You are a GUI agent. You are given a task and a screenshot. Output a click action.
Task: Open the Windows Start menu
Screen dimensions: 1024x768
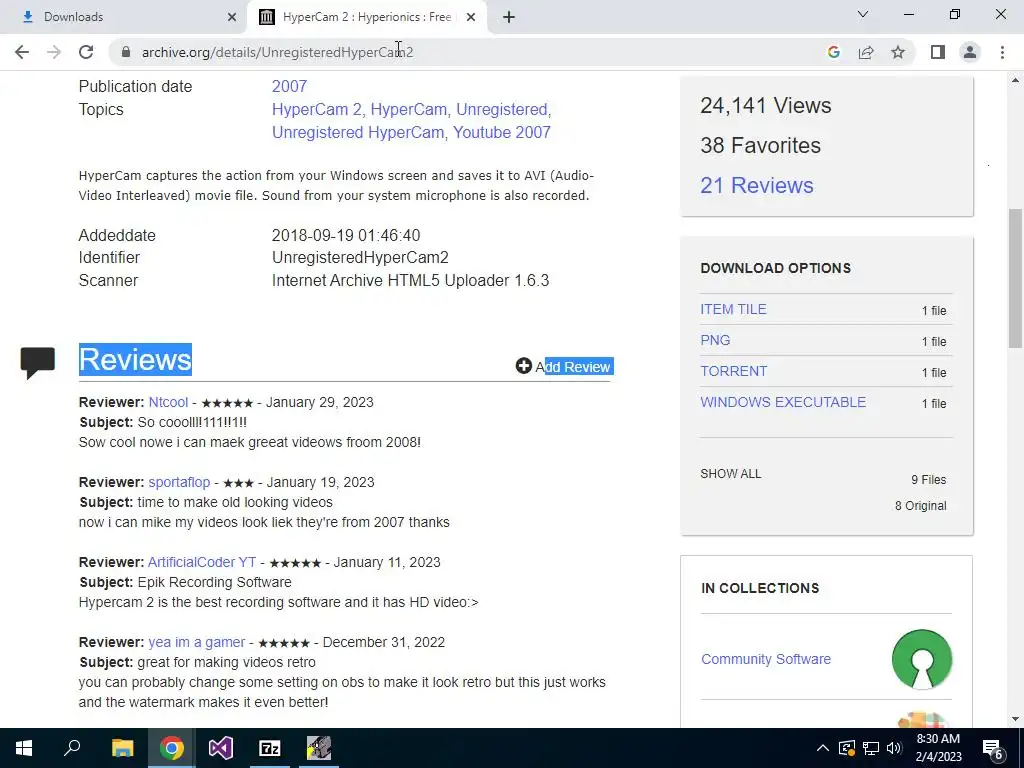point(24,748)
